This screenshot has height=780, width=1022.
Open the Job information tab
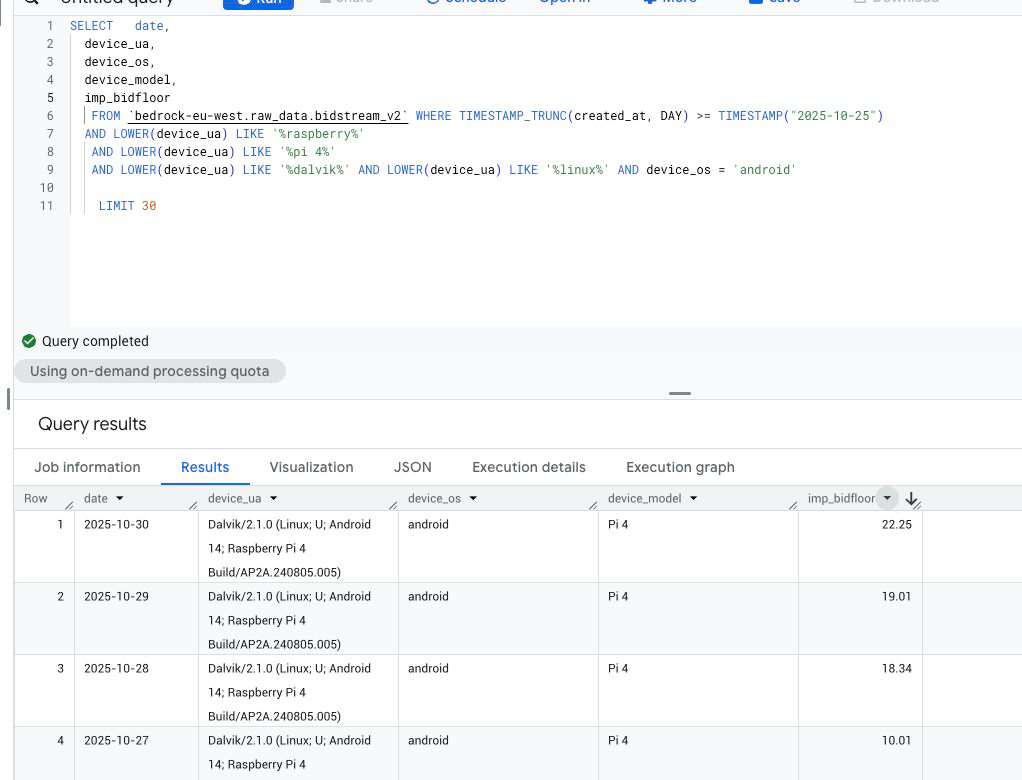pos(87,467)
